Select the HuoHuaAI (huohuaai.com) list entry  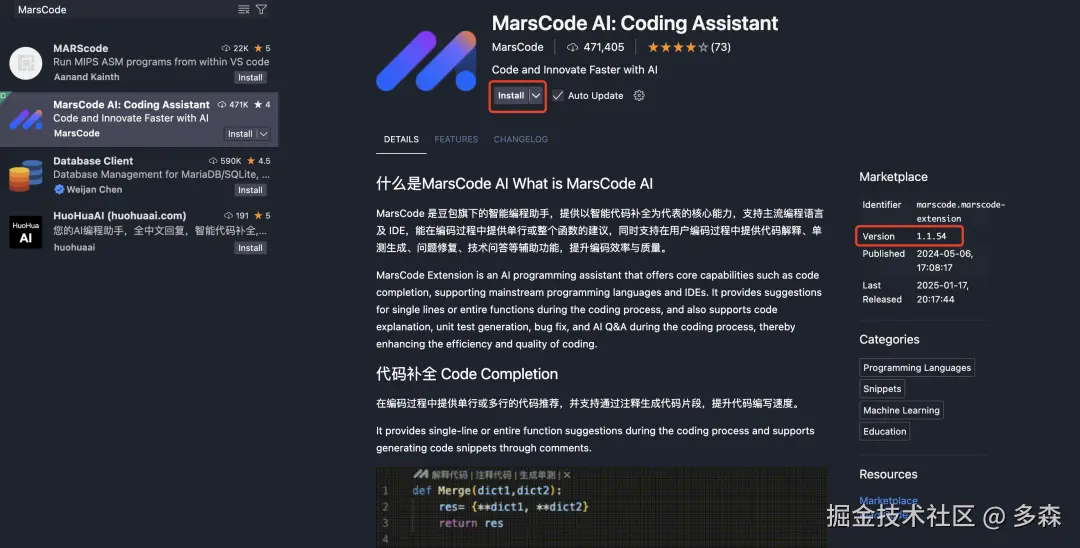tap(139, 232)
